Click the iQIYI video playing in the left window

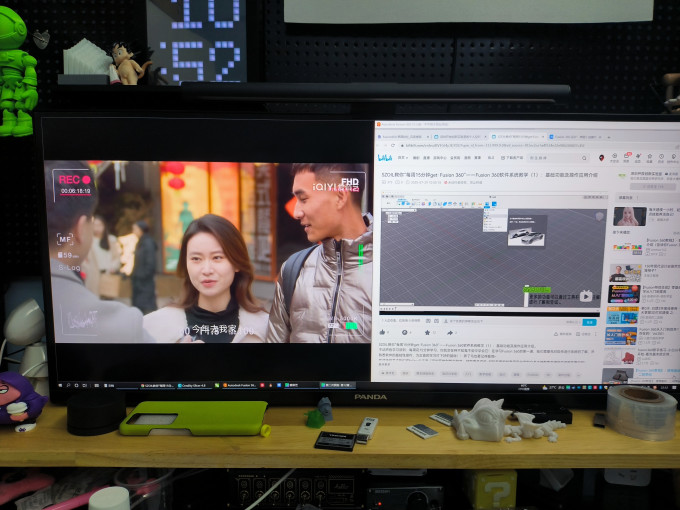click(x=209, y=252)
